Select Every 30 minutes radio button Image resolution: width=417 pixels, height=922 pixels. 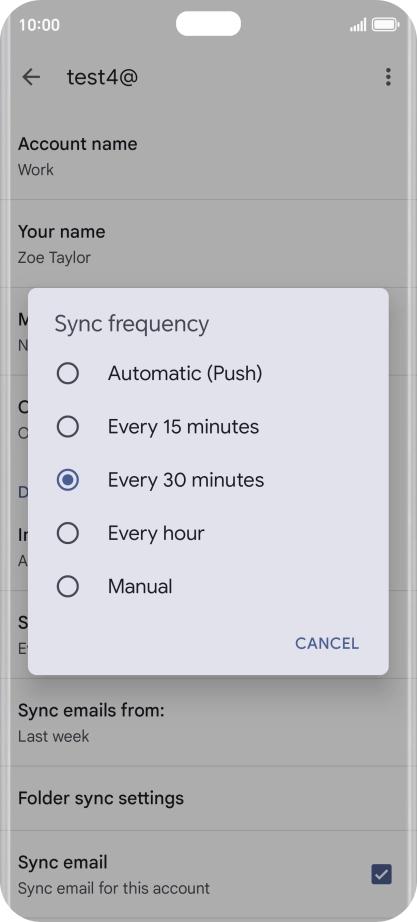tap(68, 480)
